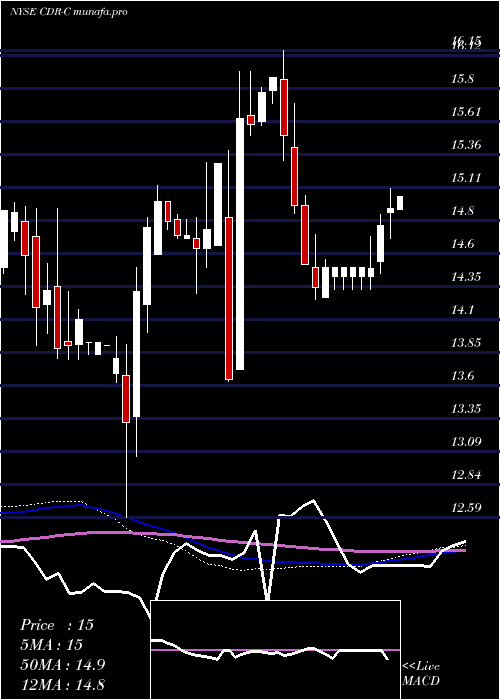Click the NYSE CDR-C munafa.pro chart title

[x=69, y=12]
